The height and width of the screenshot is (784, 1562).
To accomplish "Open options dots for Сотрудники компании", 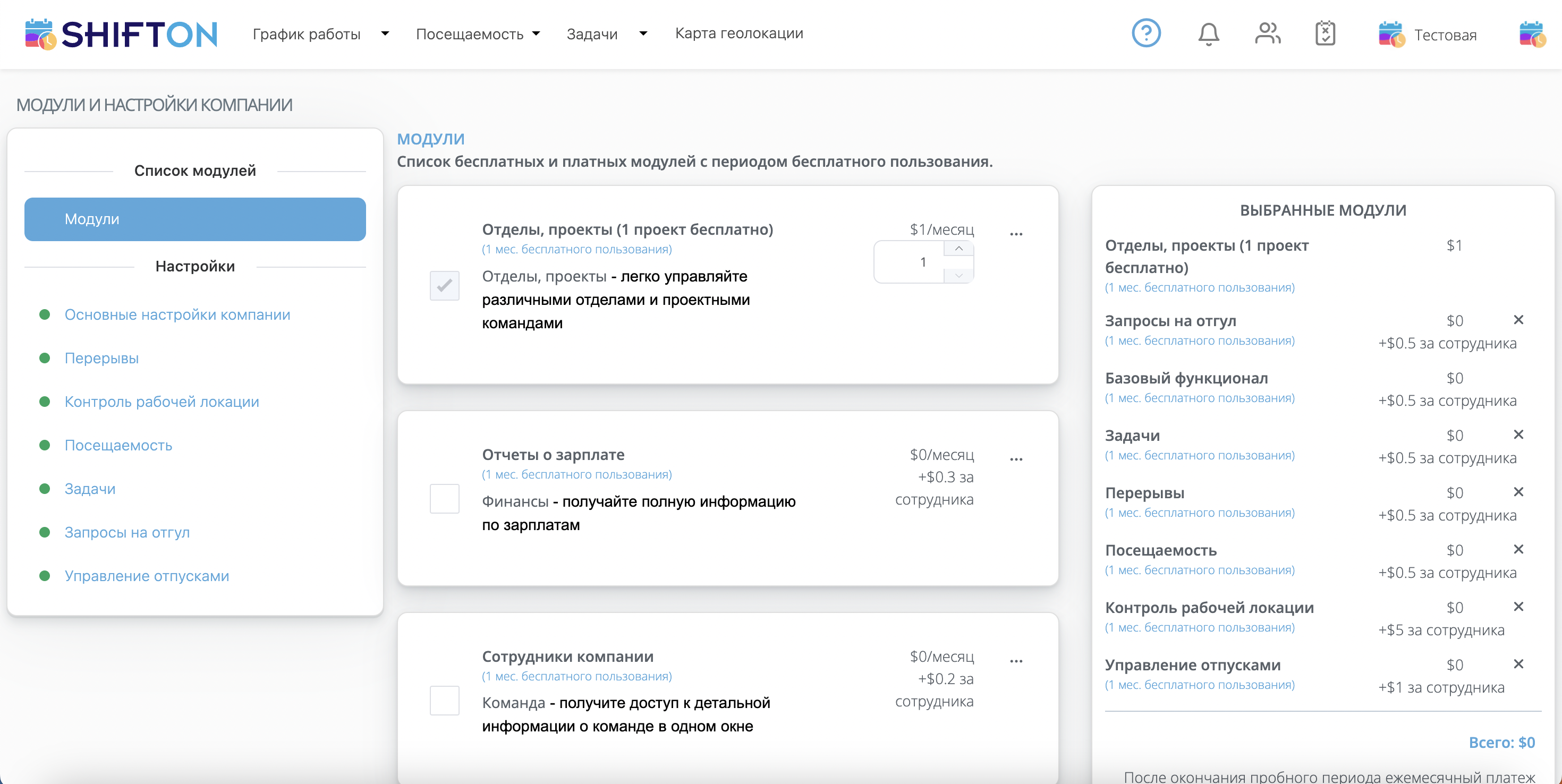I will 1016,661.
